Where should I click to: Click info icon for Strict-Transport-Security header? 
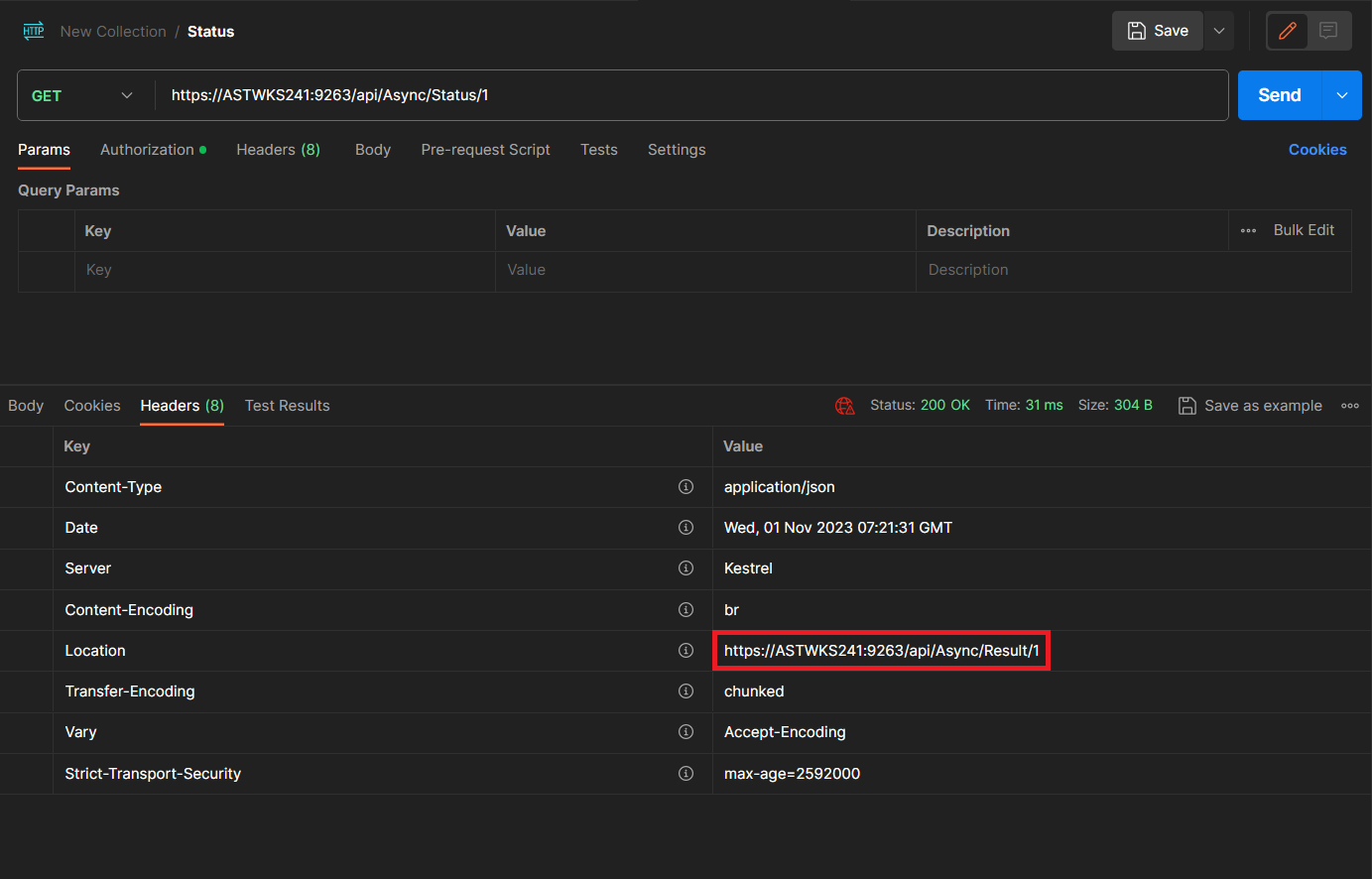coord(686,774)
